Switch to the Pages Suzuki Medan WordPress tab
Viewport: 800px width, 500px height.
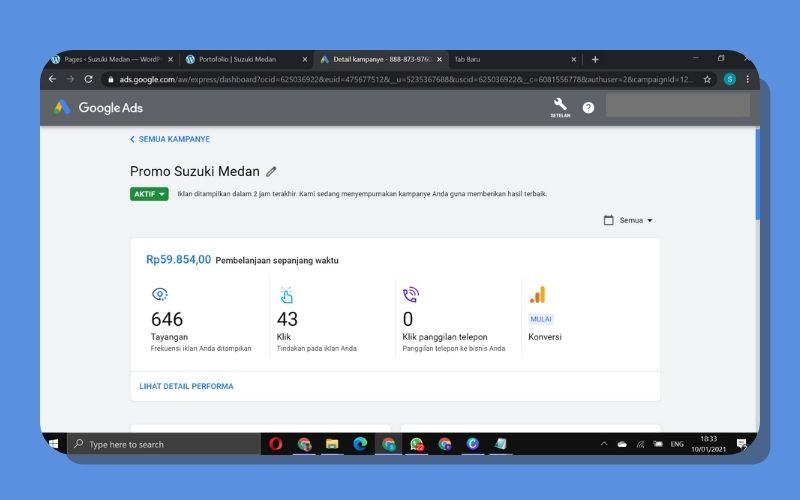pos(111,59)
